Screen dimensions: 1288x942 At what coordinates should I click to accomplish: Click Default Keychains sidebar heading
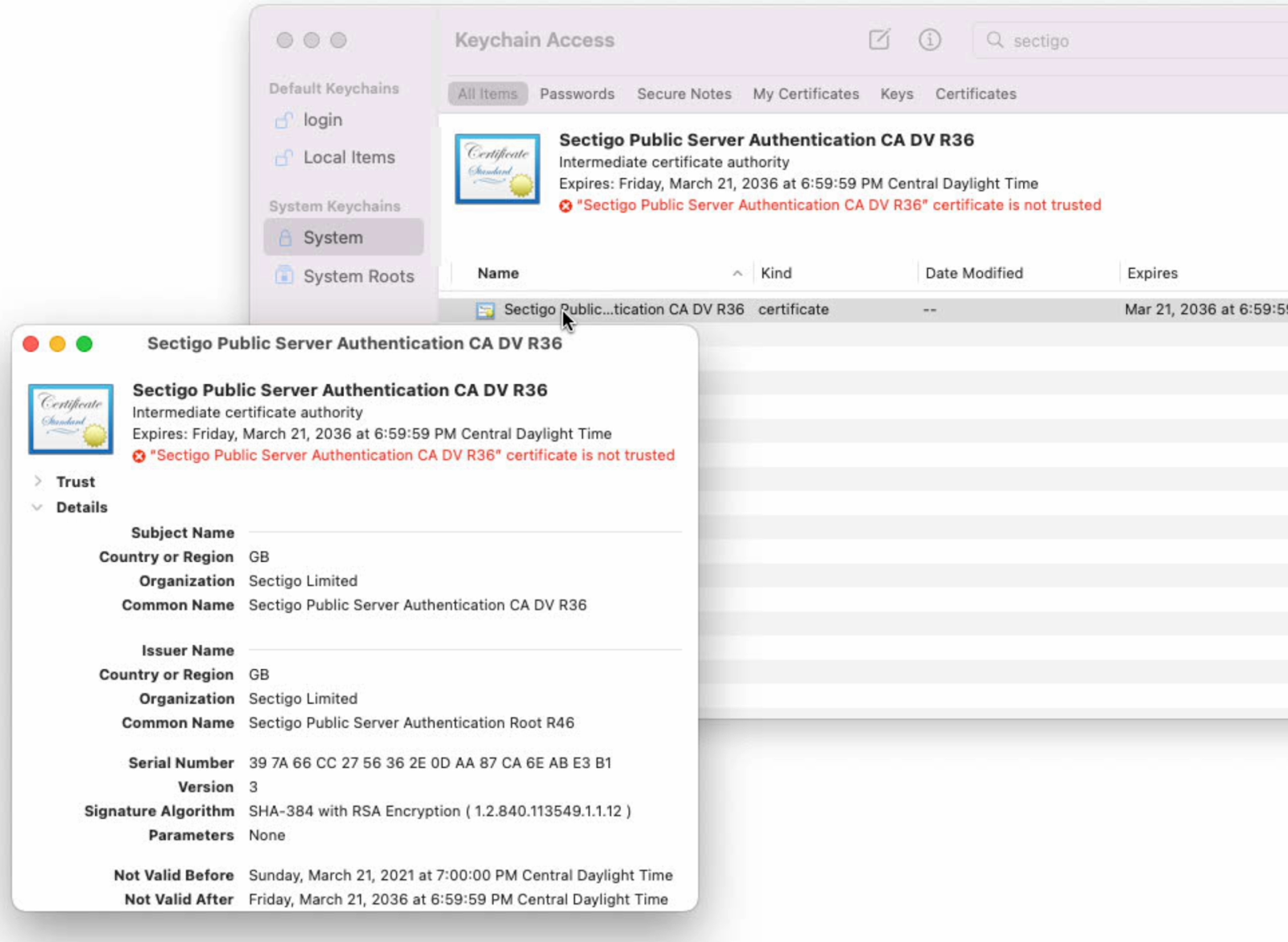pyautogui.click(x=334, y=89)
